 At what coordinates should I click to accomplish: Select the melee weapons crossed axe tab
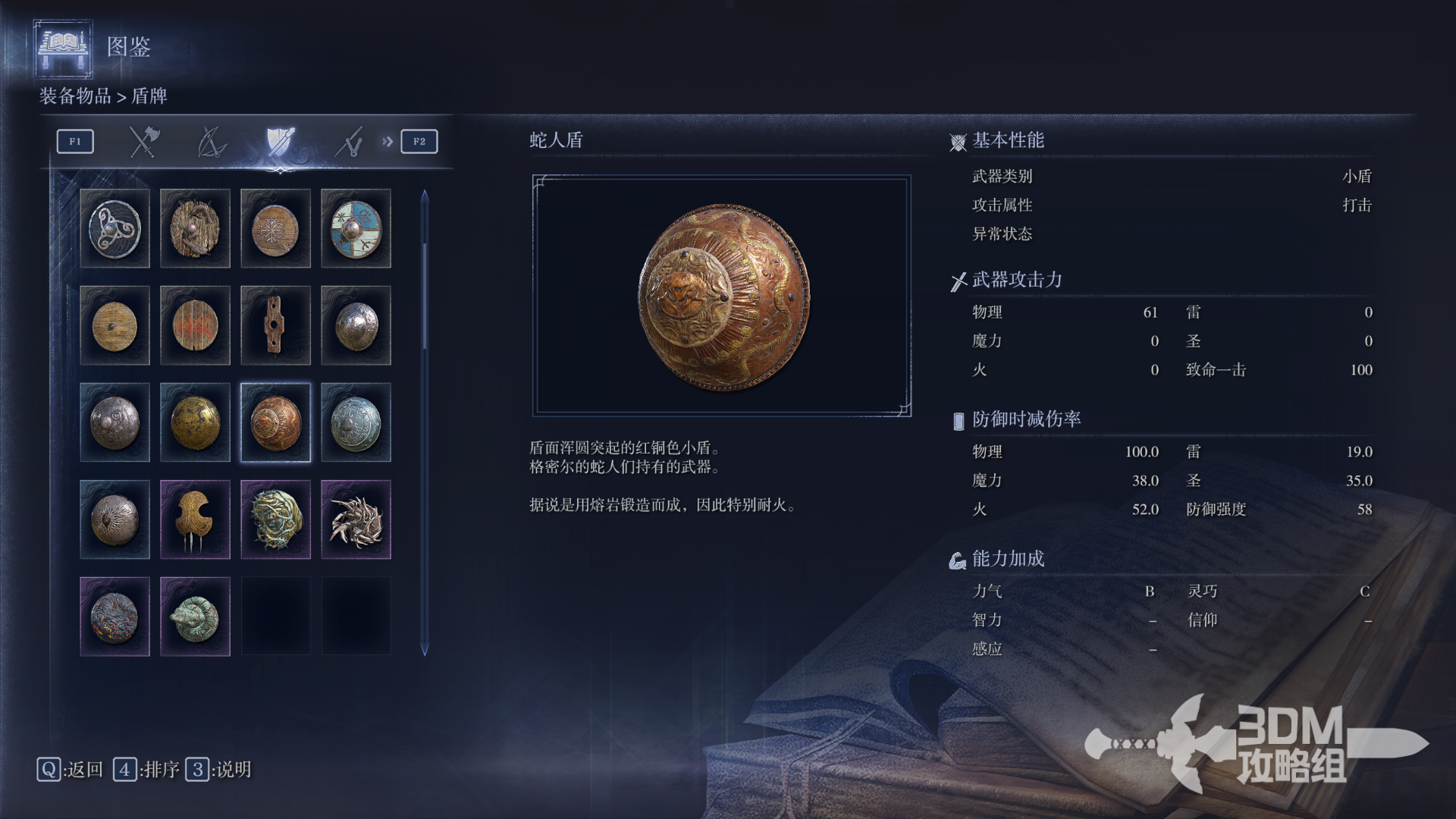[143, 142]
